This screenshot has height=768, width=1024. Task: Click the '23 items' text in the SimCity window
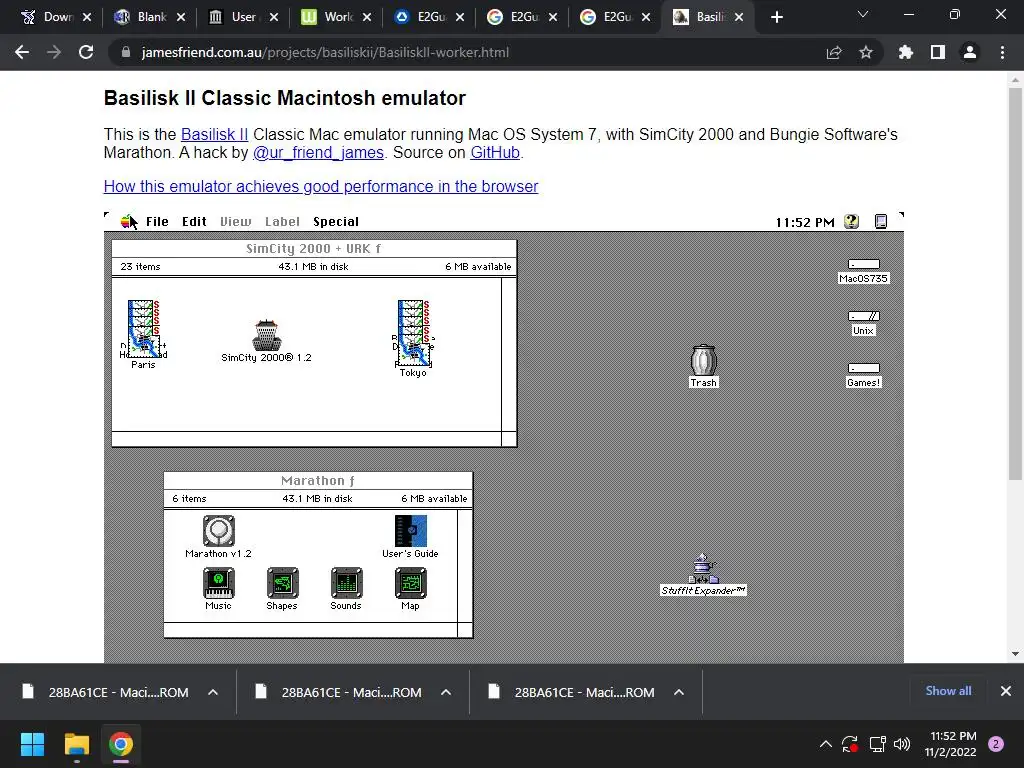pyautogui.click(x=140, y=266)
